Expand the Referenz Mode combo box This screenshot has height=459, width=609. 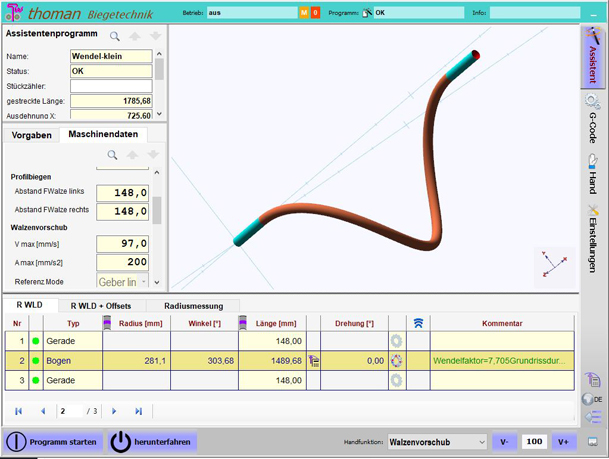coord(123,282)
